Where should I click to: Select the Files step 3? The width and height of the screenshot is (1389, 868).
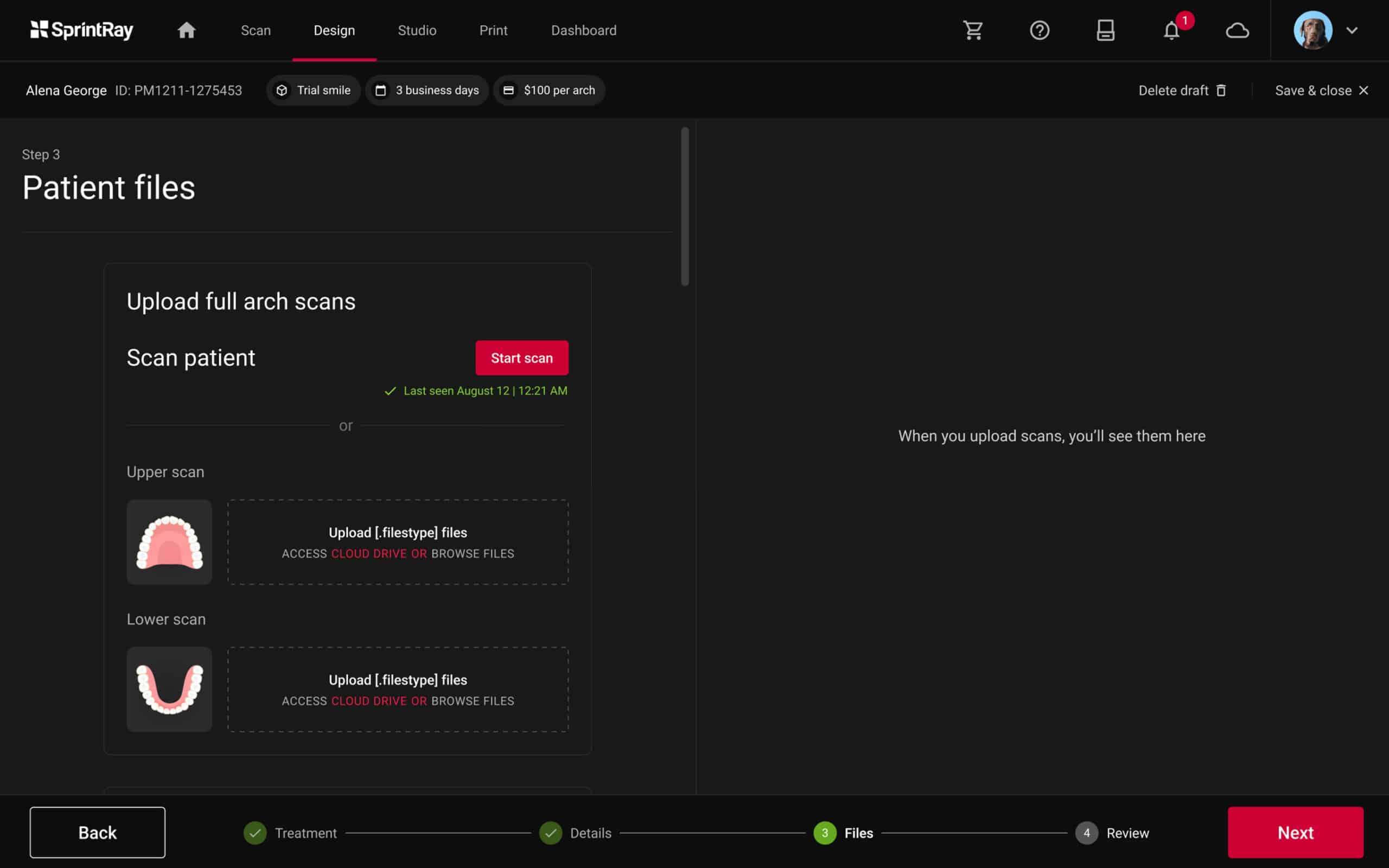843,832
